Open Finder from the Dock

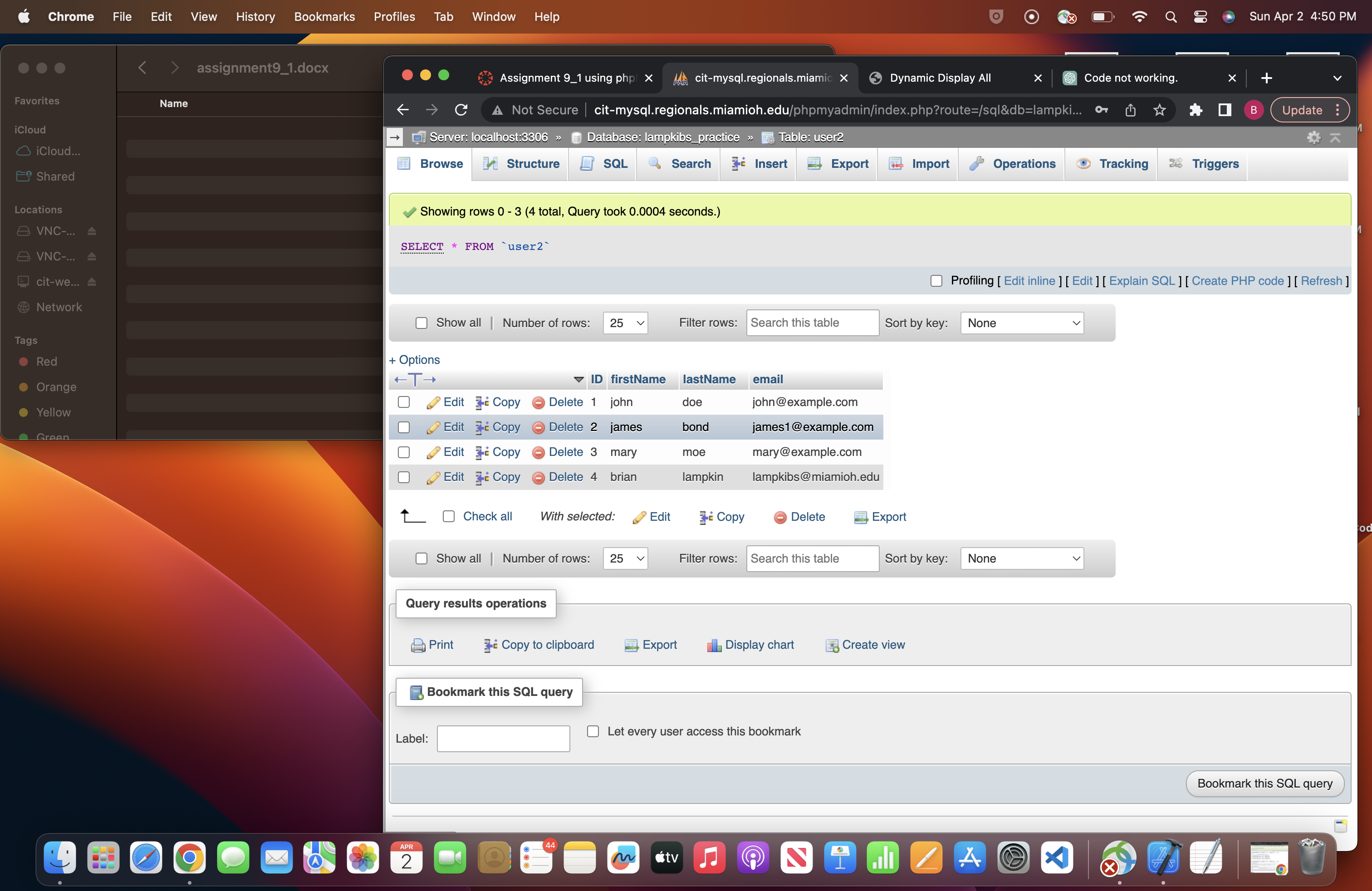tap(60, 858)
